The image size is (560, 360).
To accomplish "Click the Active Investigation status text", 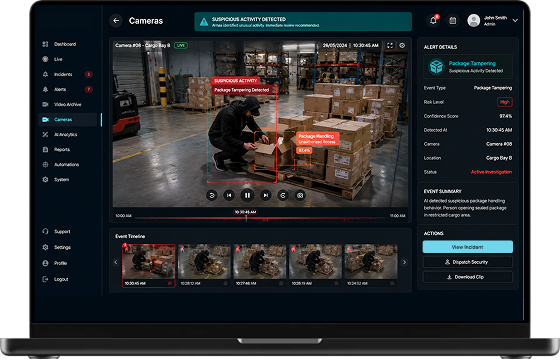I will click(x=491, y=172).
